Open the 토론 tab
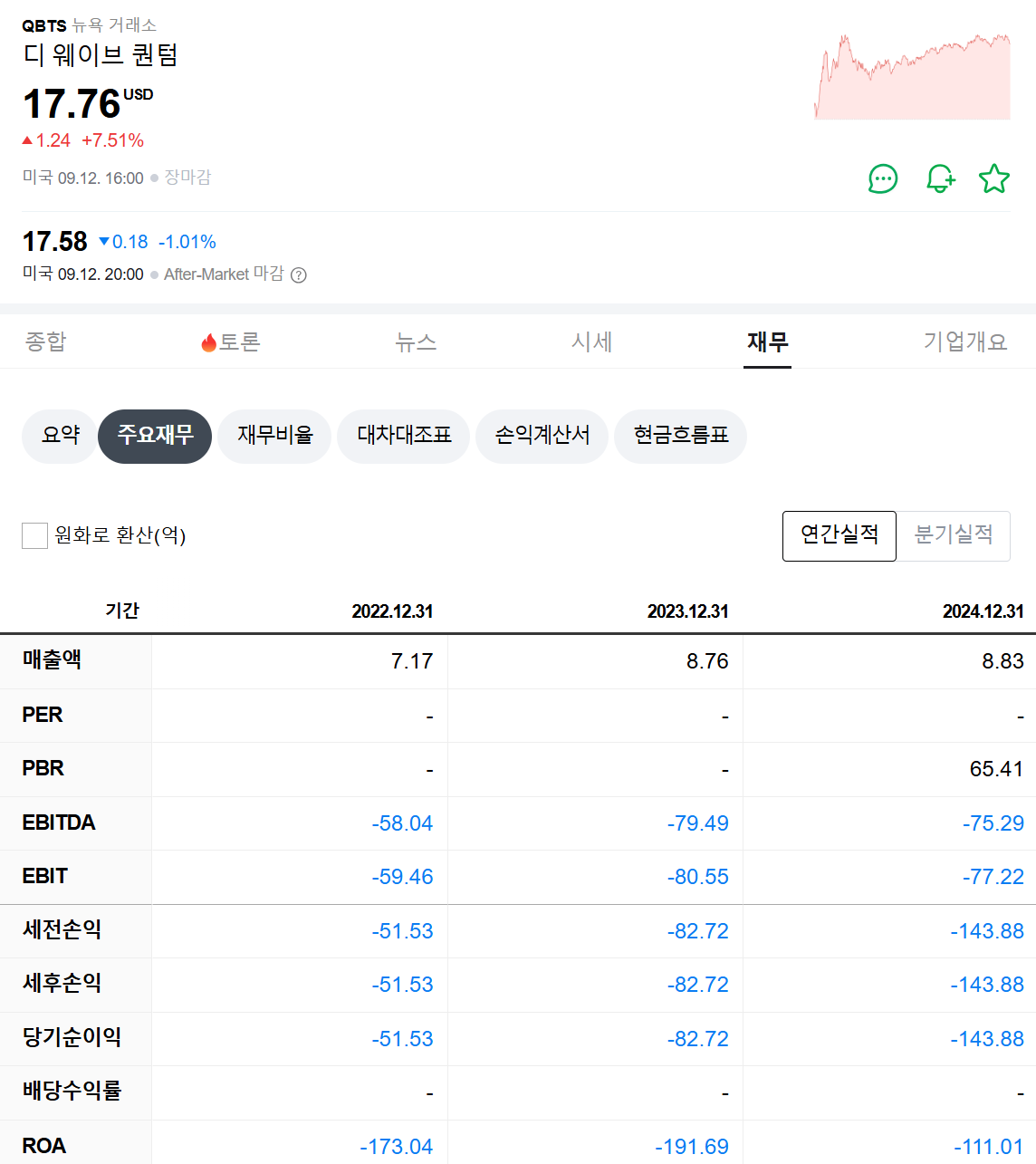1036x1164 pixels. [231, 342]
